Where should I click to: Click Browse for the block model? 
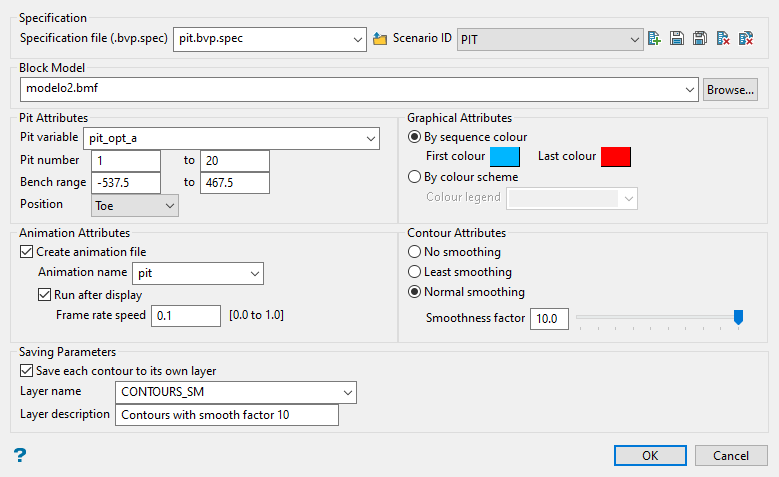730,89
